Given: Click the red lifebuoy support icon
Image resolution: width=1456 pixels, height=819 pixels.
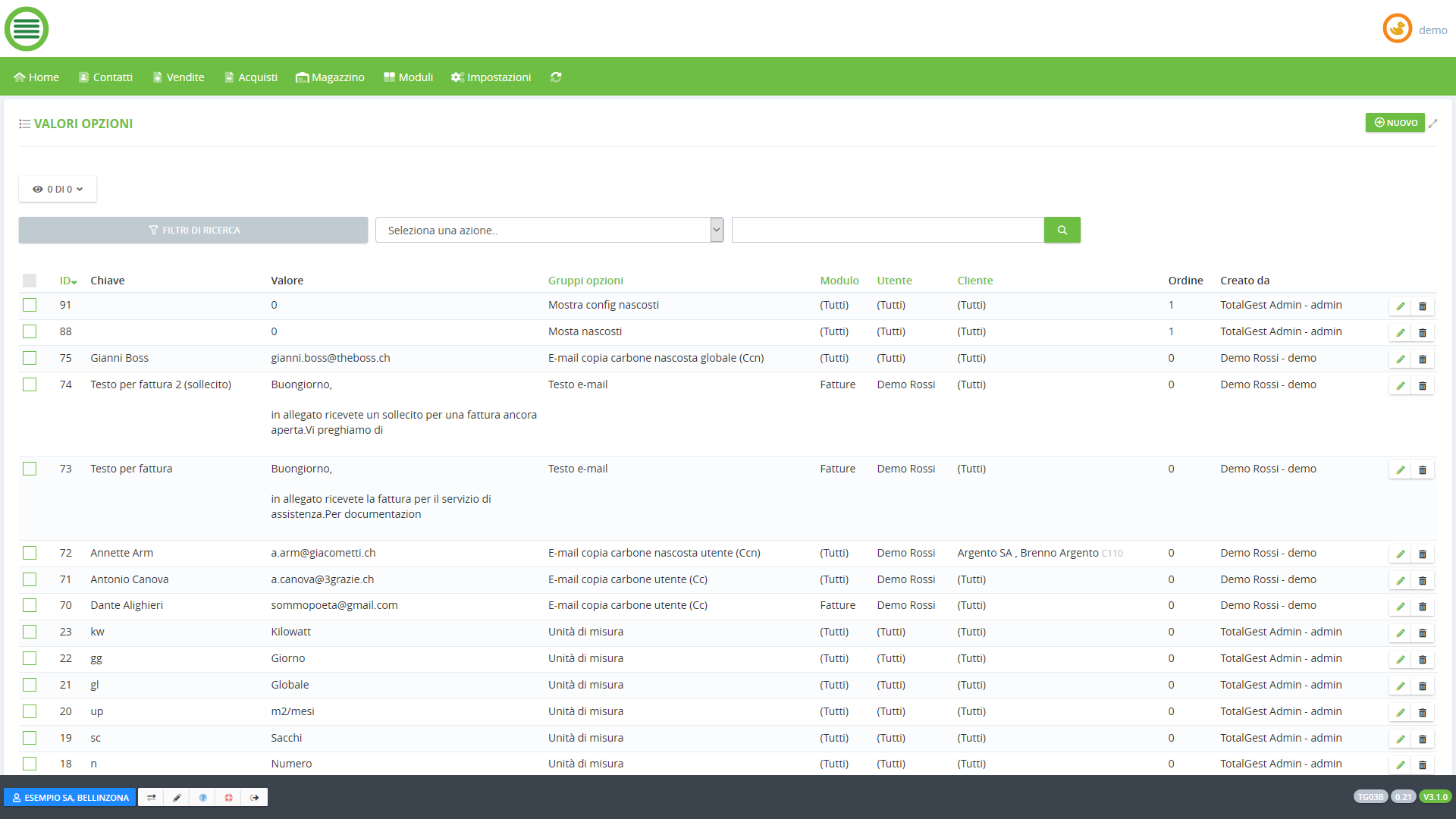Looking at the screenshot, I should [x=228, y=798].
